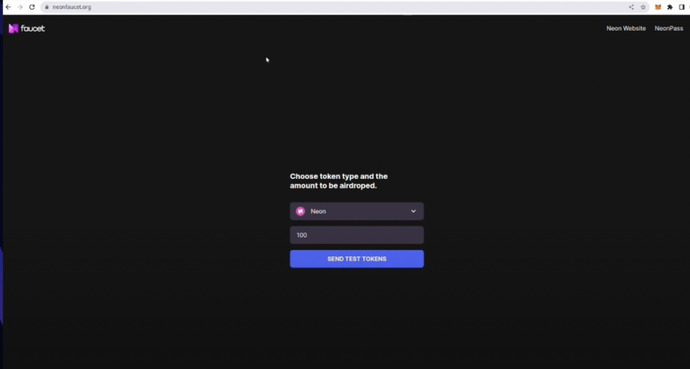The width and height of the screenshot is (690, 369).
Task: Click the 'Choose token type' heading text
Action: tap(338, 181)
